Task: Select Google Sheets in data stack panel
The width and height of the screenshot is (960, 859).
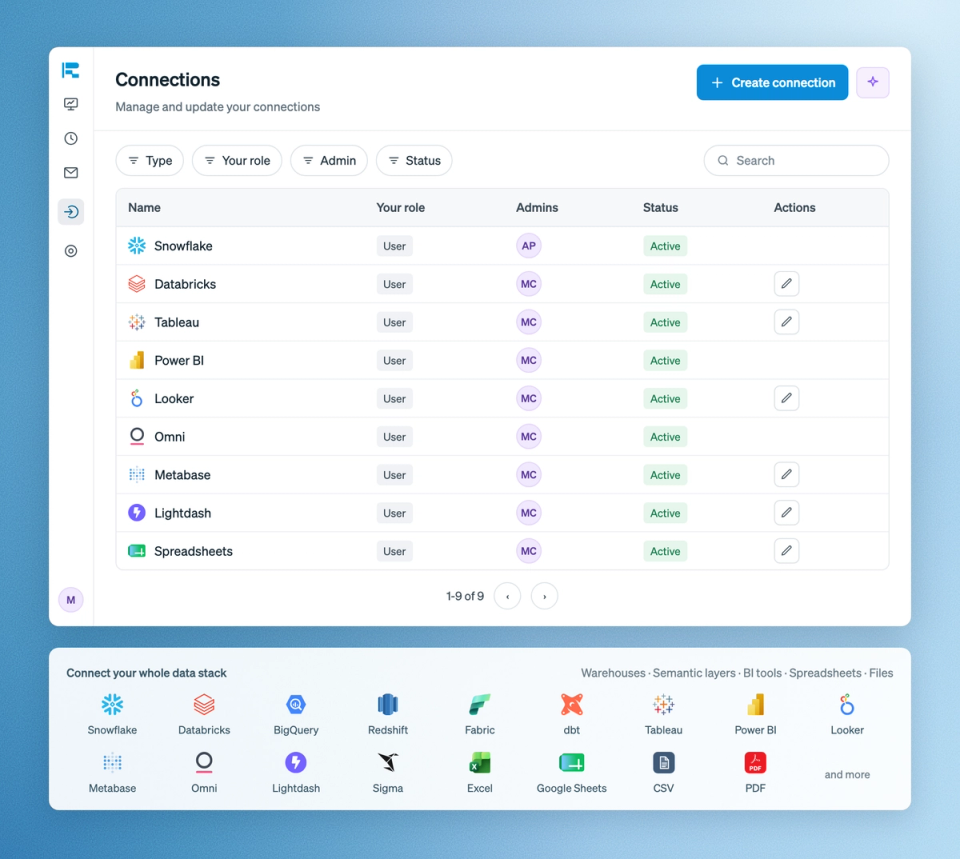Action: tap(571, 773)
